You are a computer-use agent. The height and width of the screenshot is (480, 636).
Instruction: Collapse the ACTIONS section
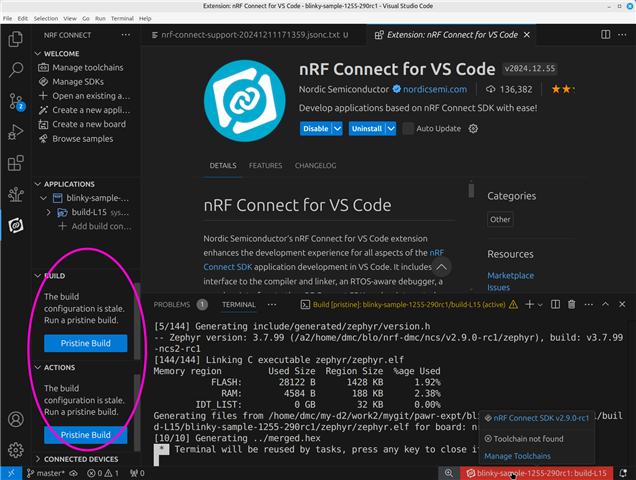[x=38, y=368]
